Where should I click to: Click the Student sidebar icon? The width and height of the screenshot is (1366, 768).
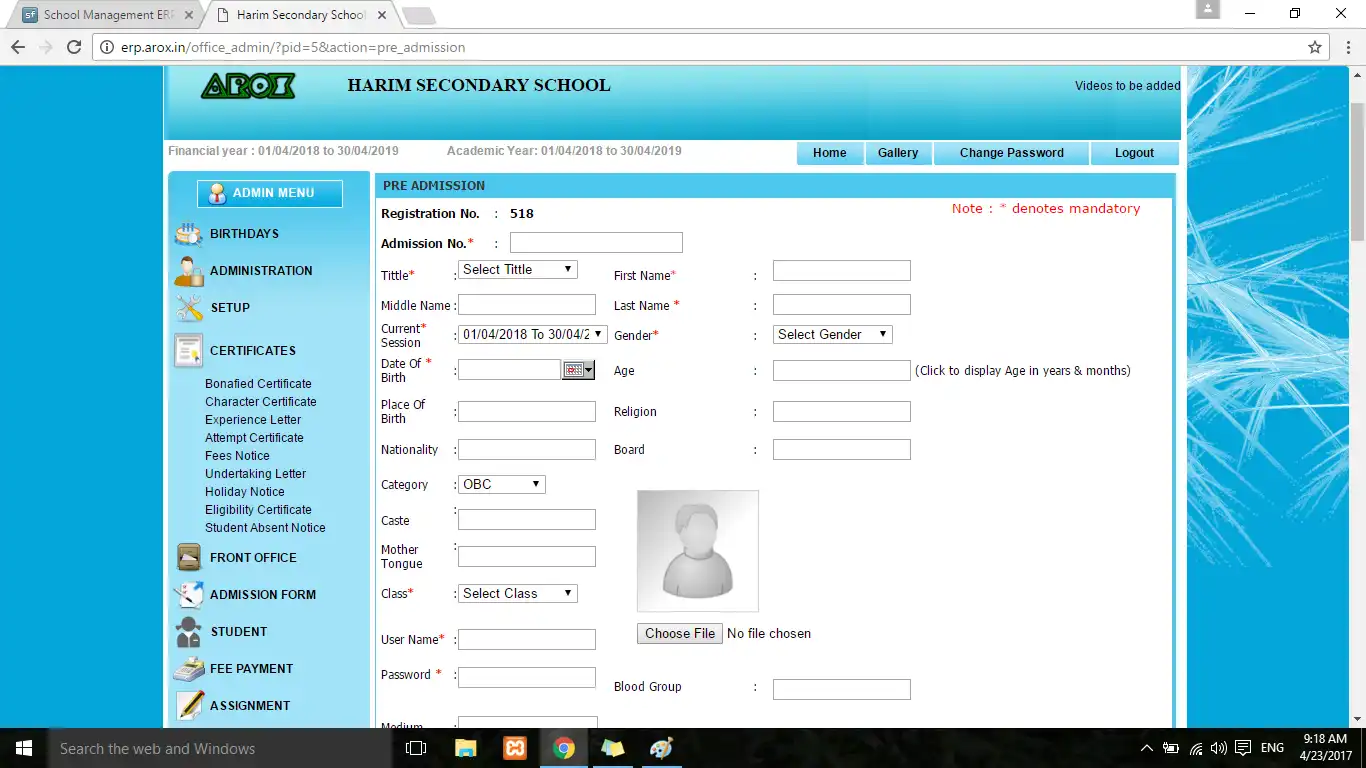(x=189, y=631)
